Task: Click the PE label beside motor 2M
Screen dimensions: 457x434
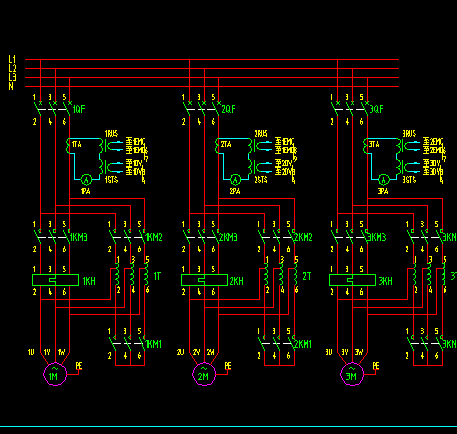Action: click(x=228, y=366)
